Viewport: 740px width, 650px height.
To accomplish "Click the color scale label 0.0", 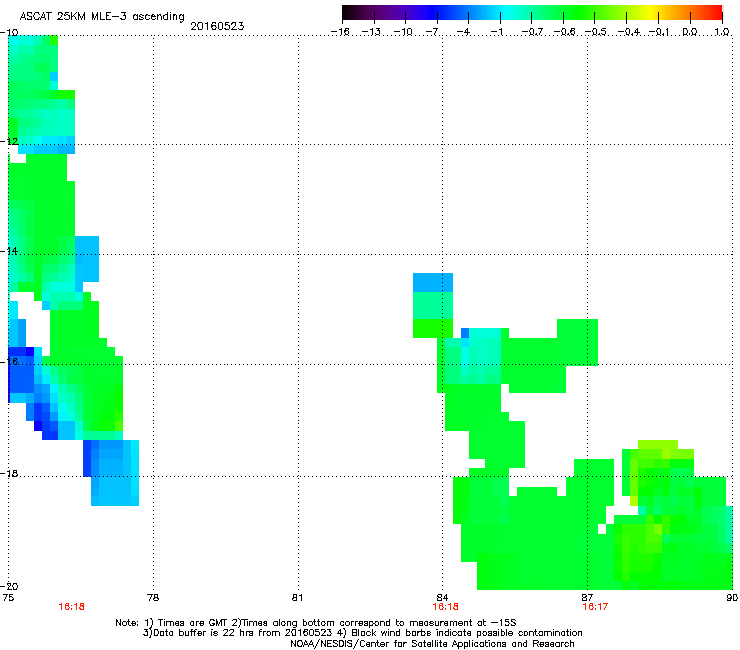I will click(x=690, y=32).
